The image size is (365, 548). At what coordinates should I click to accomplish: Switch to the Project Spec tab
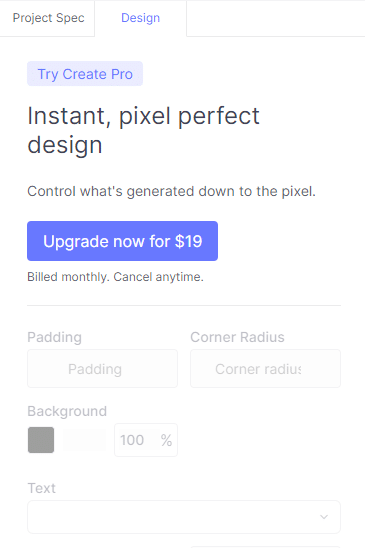coord(48,18)
